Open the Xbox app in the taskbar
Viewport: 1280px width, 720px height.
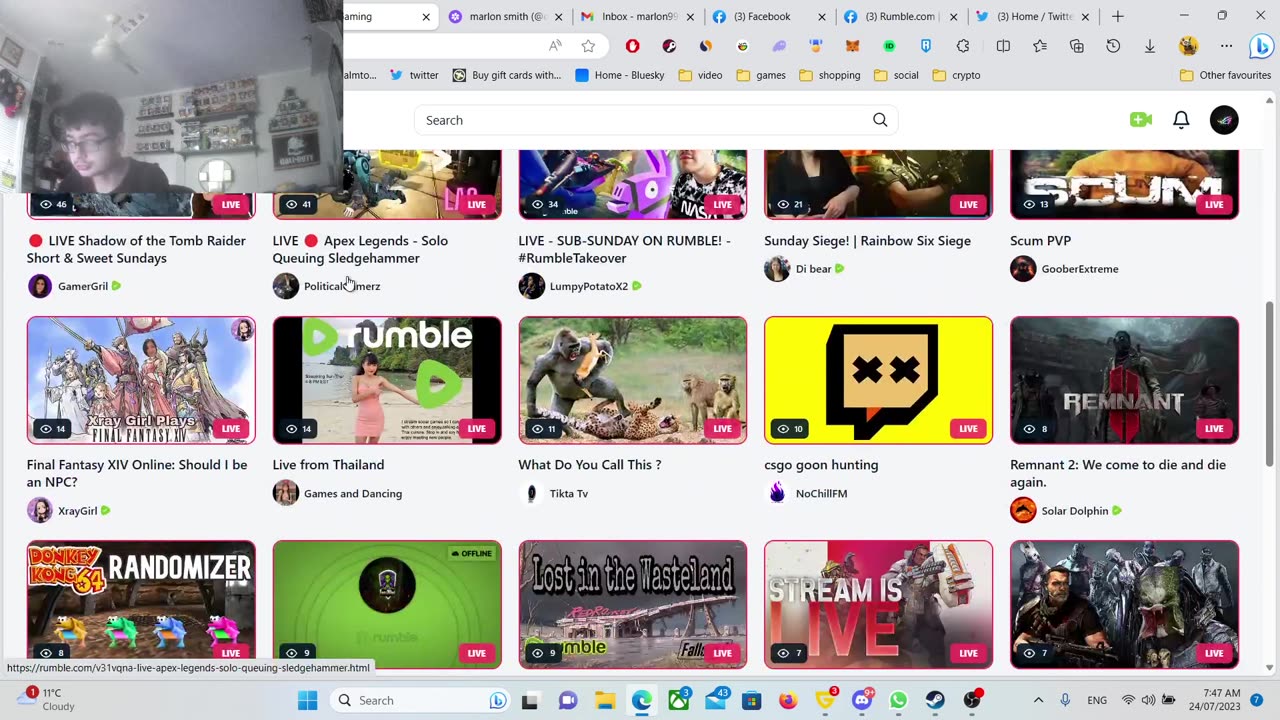click(679, 700)
